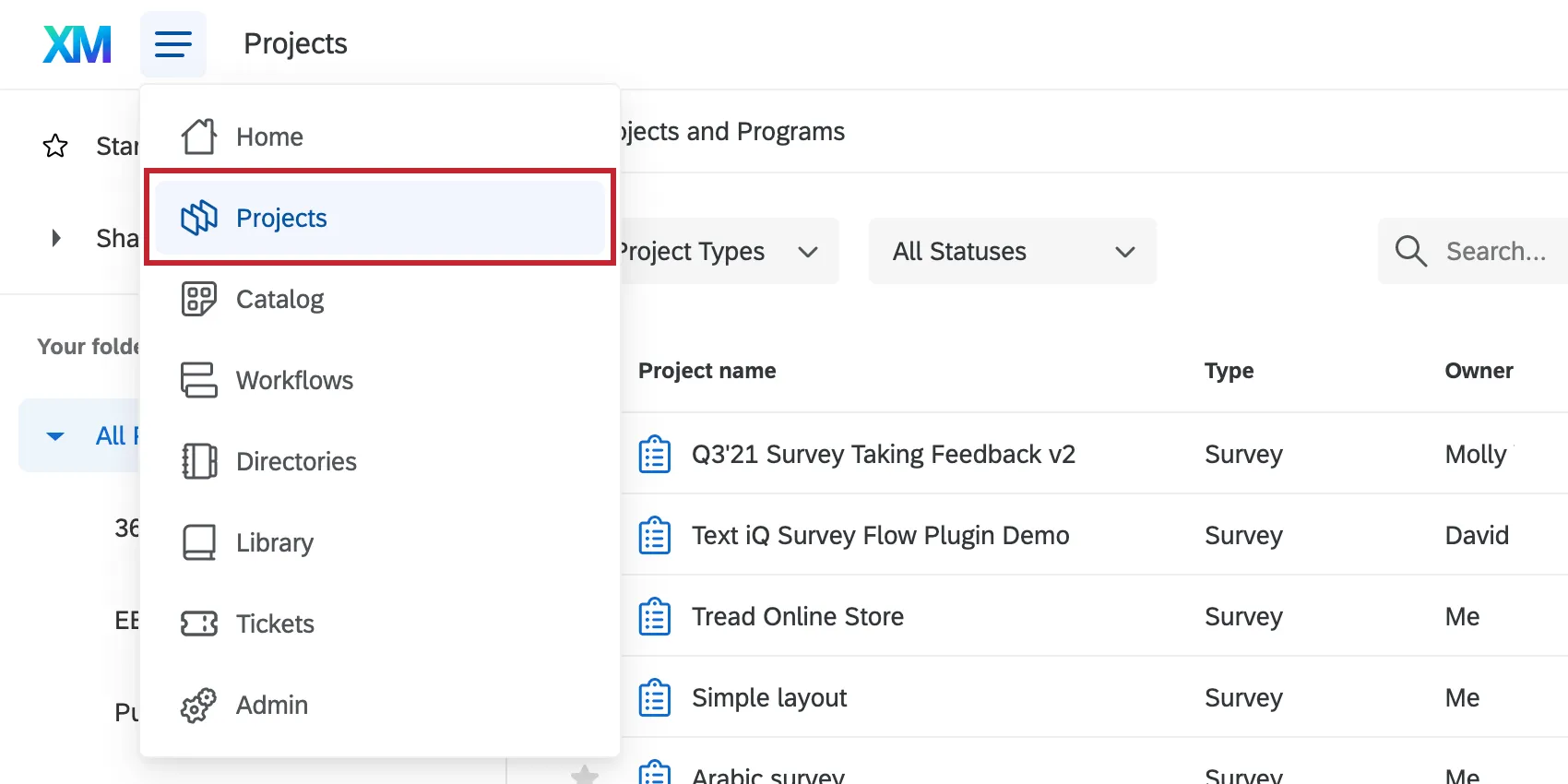The image size is (1568, 784).
Task: Click the Workflows icon in menu
Action: [198, 380]
